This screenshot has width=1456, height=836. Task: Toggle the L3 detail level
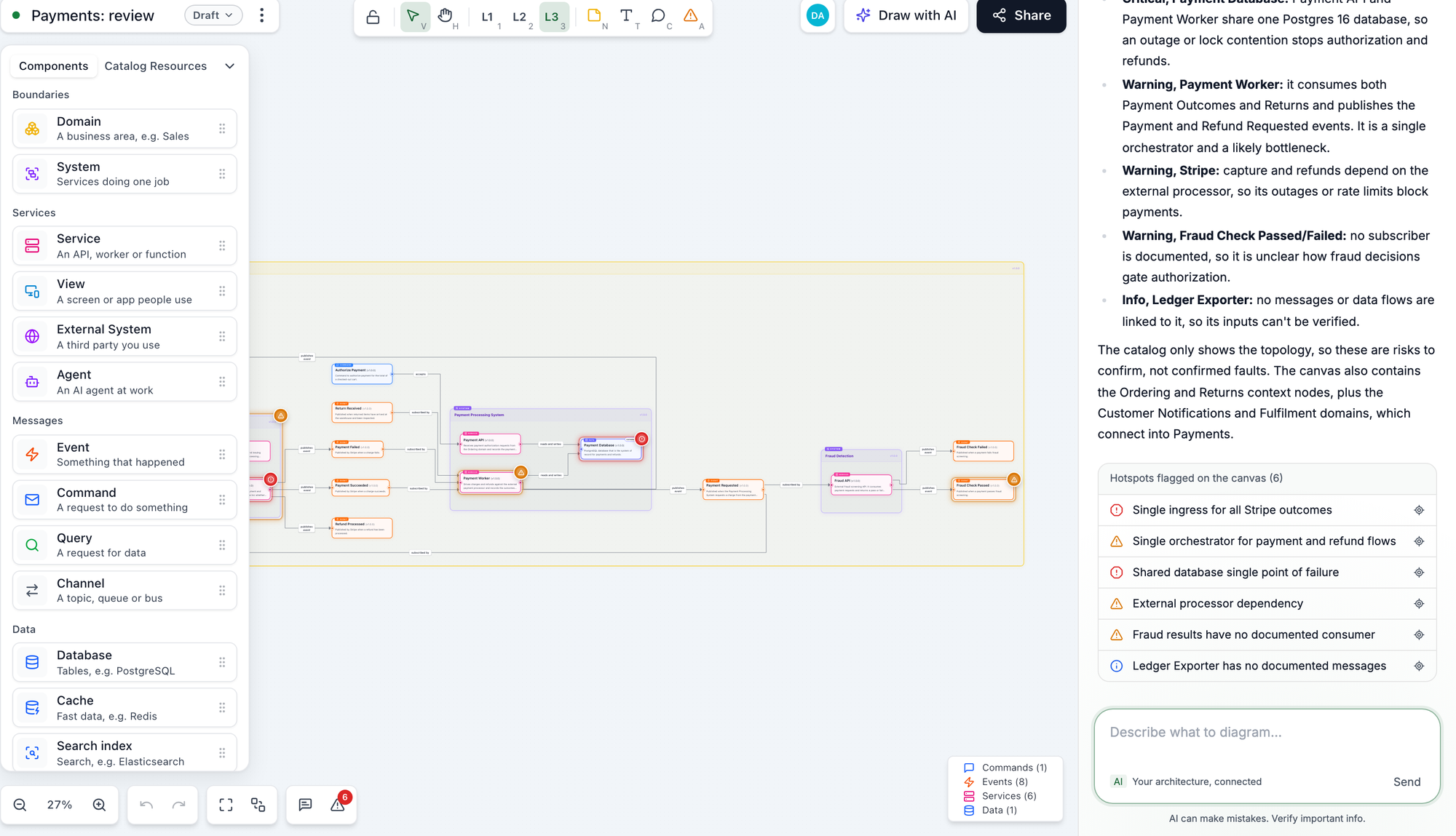[553, 16]
